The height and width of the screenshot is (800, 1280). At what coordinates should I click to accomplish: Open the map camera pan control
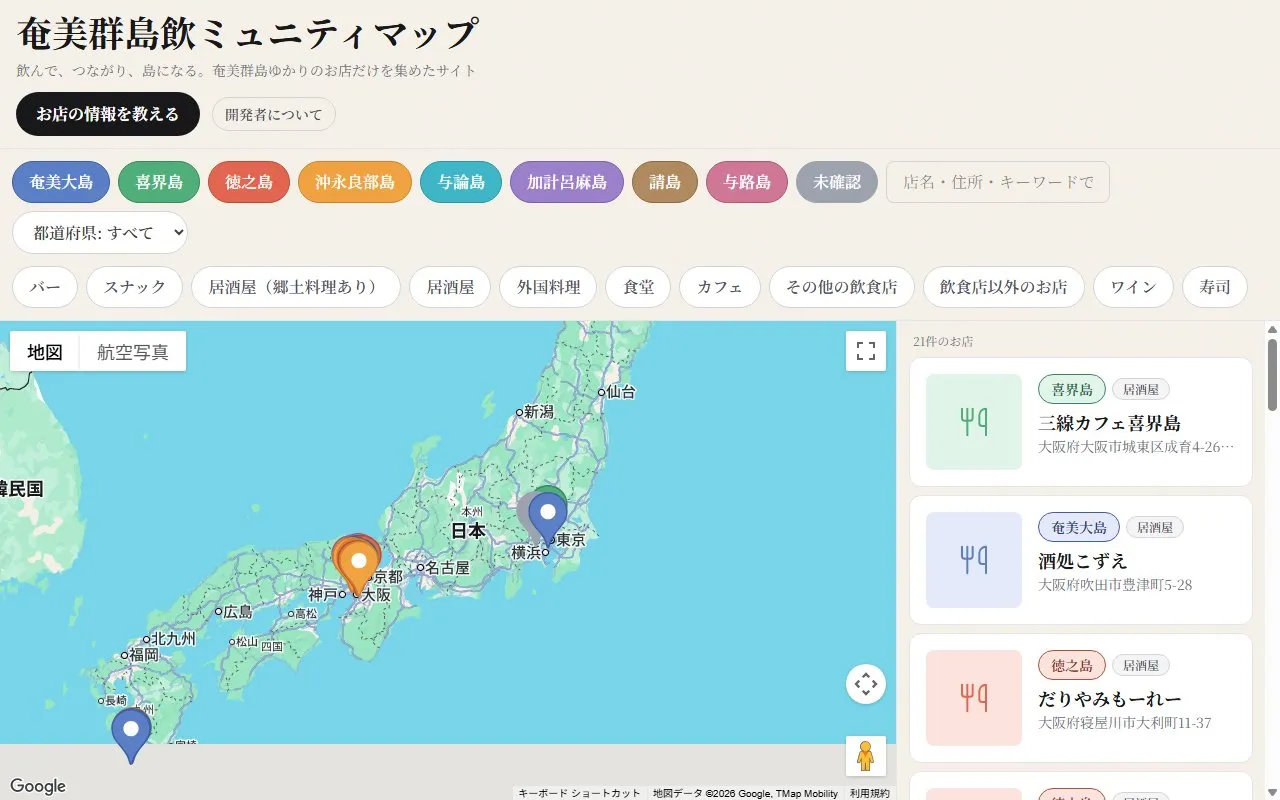coord(866,684)
